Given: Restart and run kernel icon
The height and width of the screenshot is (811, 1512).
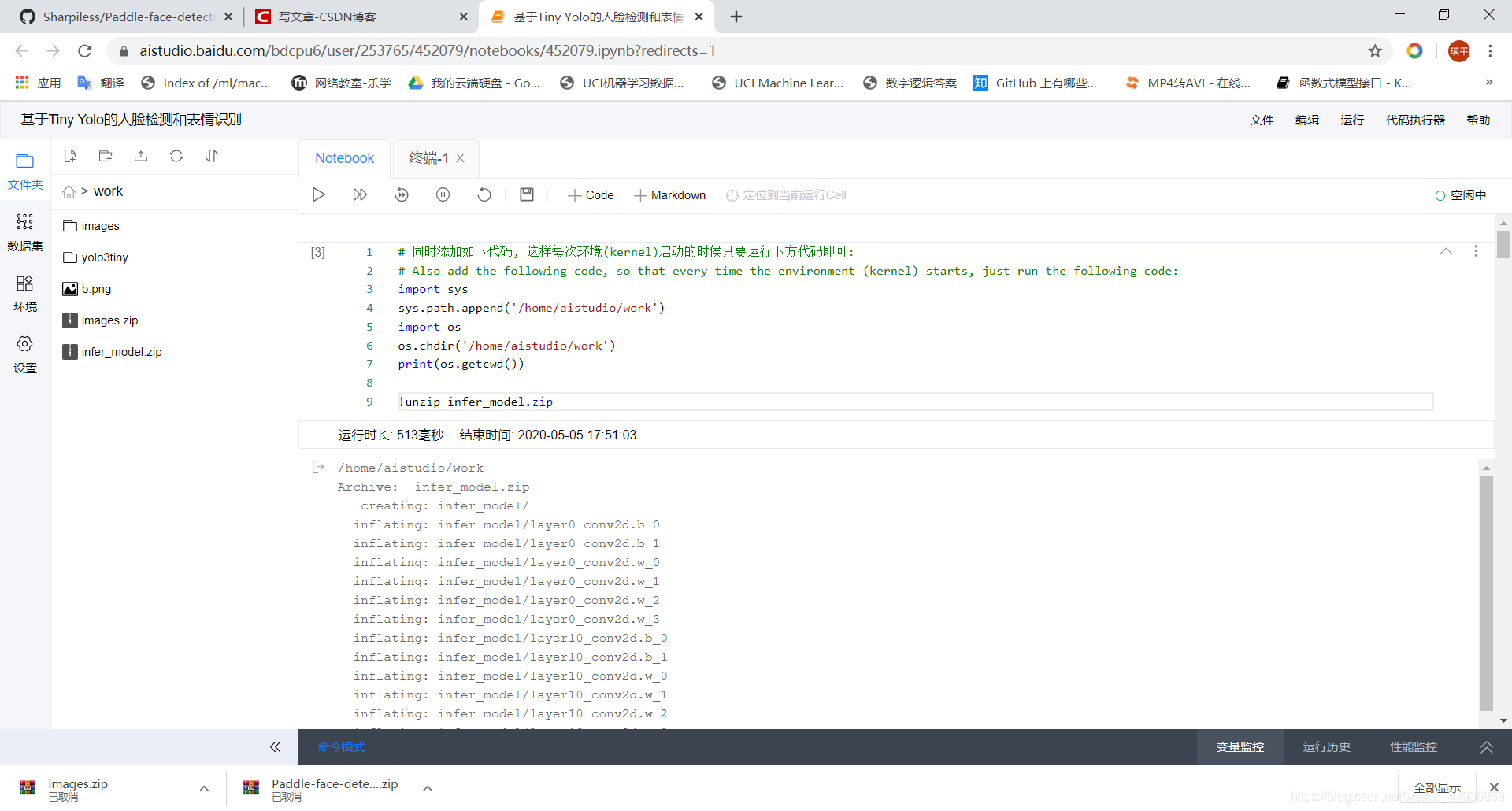Looking at the screenshot, I should (402, 194).
